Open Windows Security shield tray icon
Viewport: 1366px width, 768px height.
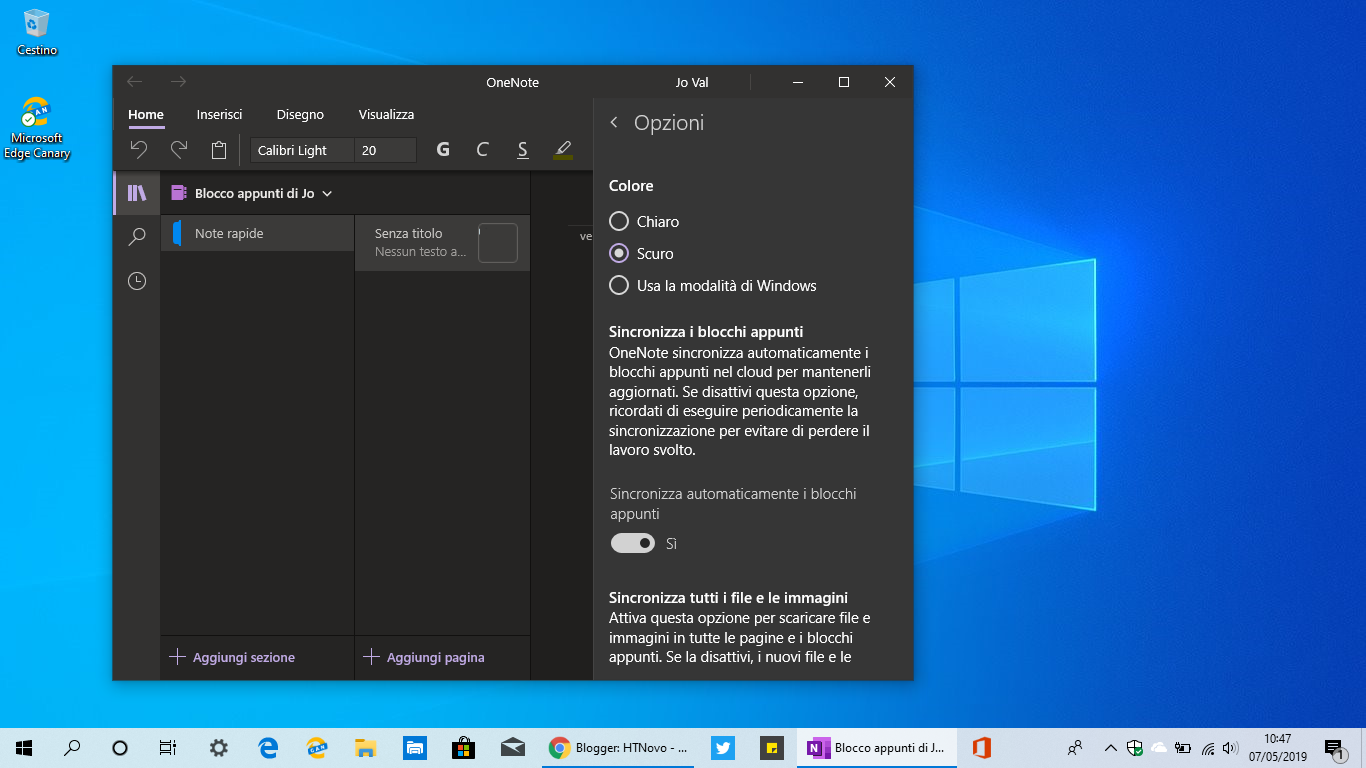click(x=1135, y=748)
